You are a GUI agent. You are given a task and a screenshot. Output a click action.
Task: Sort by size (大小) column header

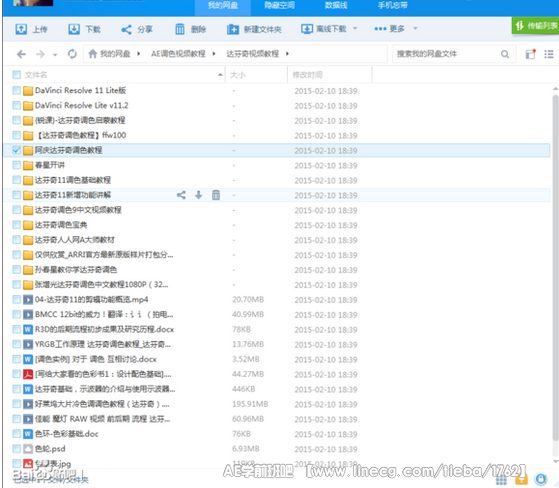tap(238, 75)
